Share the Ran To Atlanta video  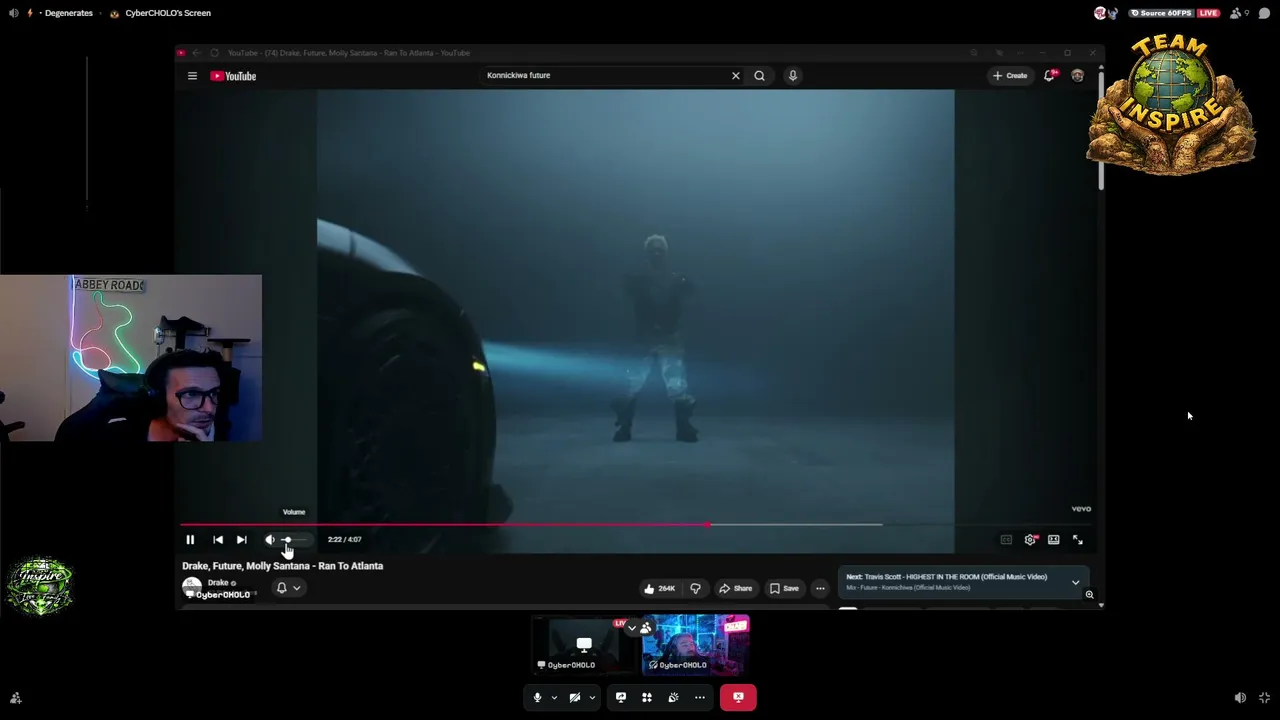735,588
